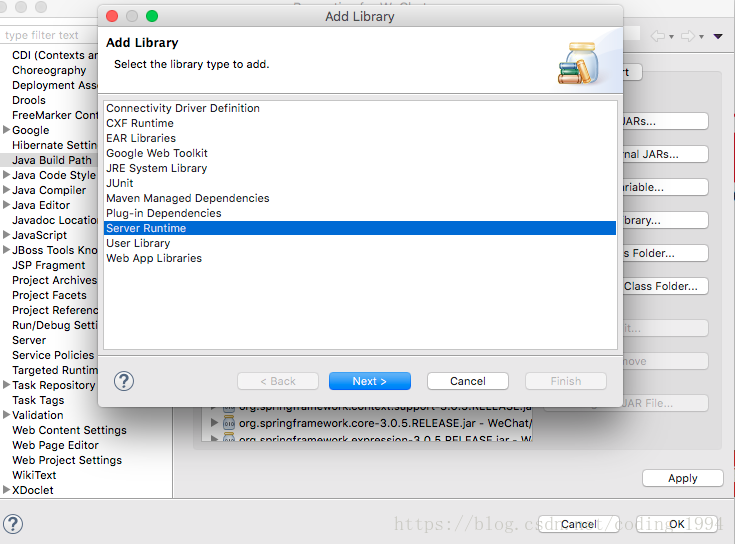The height and width of the screenshot is (544, 735).
Task: Open the Choreography settings page
Action: 49,70
